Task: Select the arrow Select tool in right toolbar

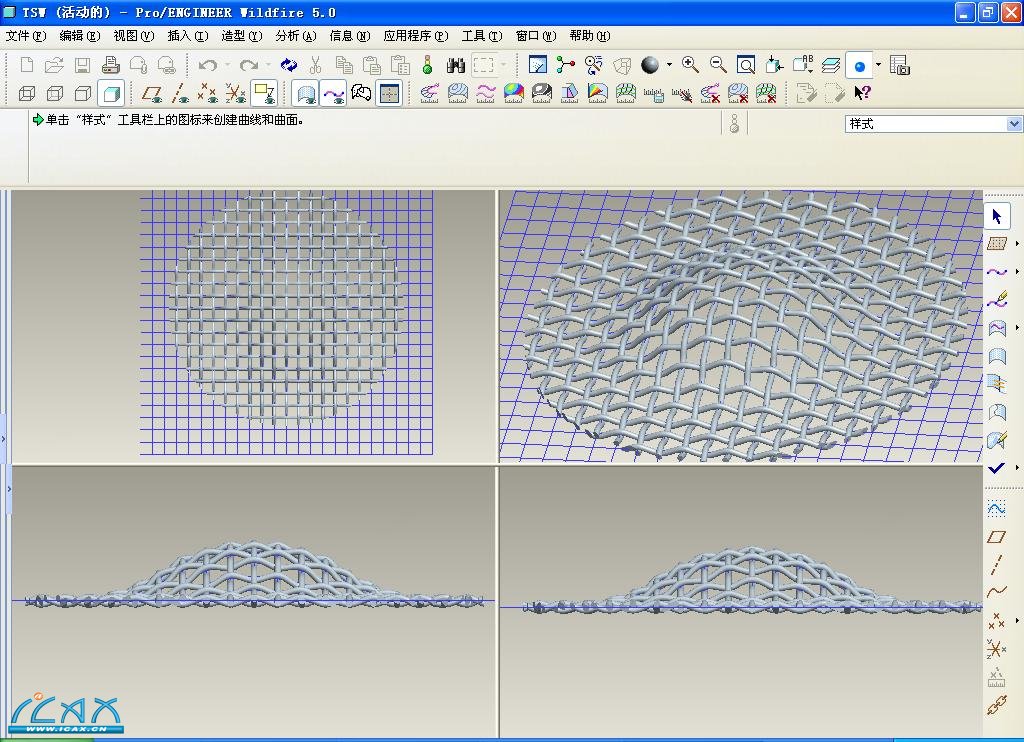Action: click(x=996, y=216)
